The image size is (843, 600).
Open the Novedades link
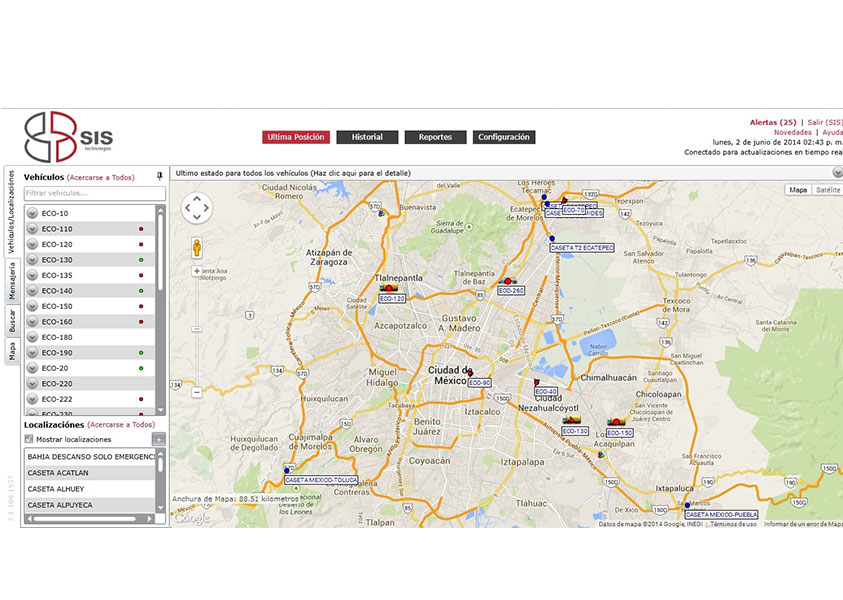pos(792,132)
